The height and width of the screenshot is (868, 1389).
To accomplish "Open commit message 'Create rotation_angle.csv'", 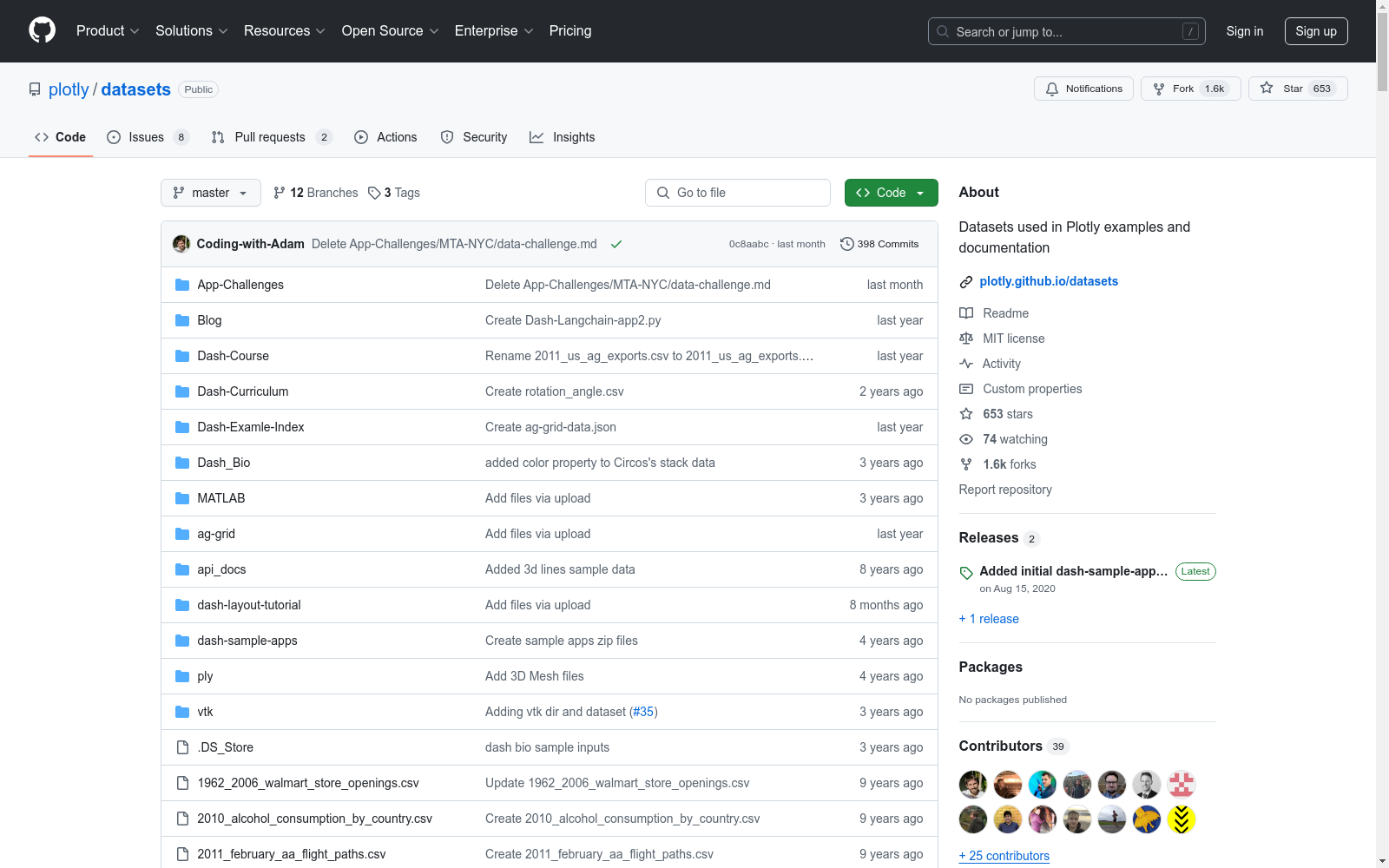I will [x=555, y=391].
